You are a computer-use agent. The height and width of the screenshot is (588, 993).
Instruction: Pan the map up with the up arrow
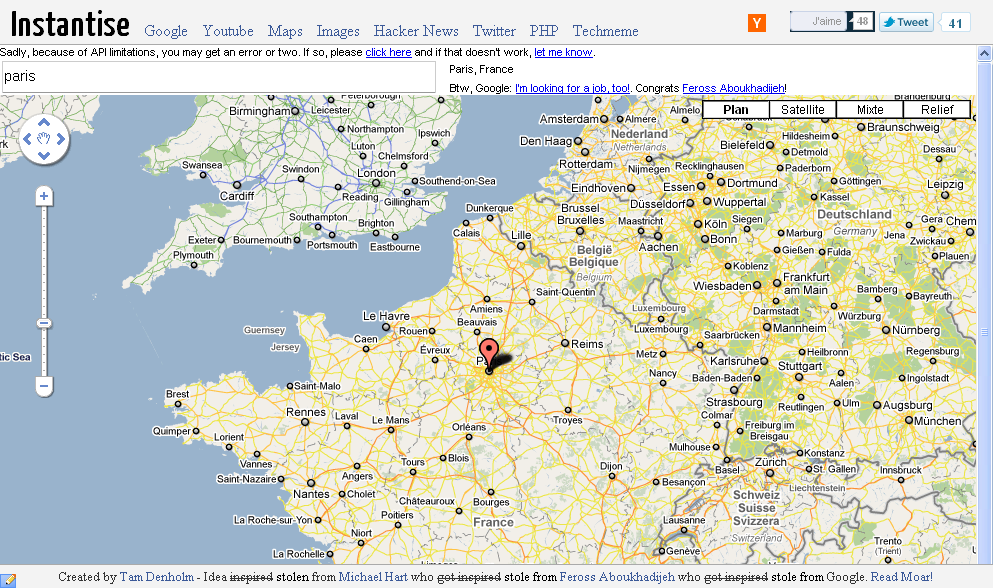[x=44, y=122]
